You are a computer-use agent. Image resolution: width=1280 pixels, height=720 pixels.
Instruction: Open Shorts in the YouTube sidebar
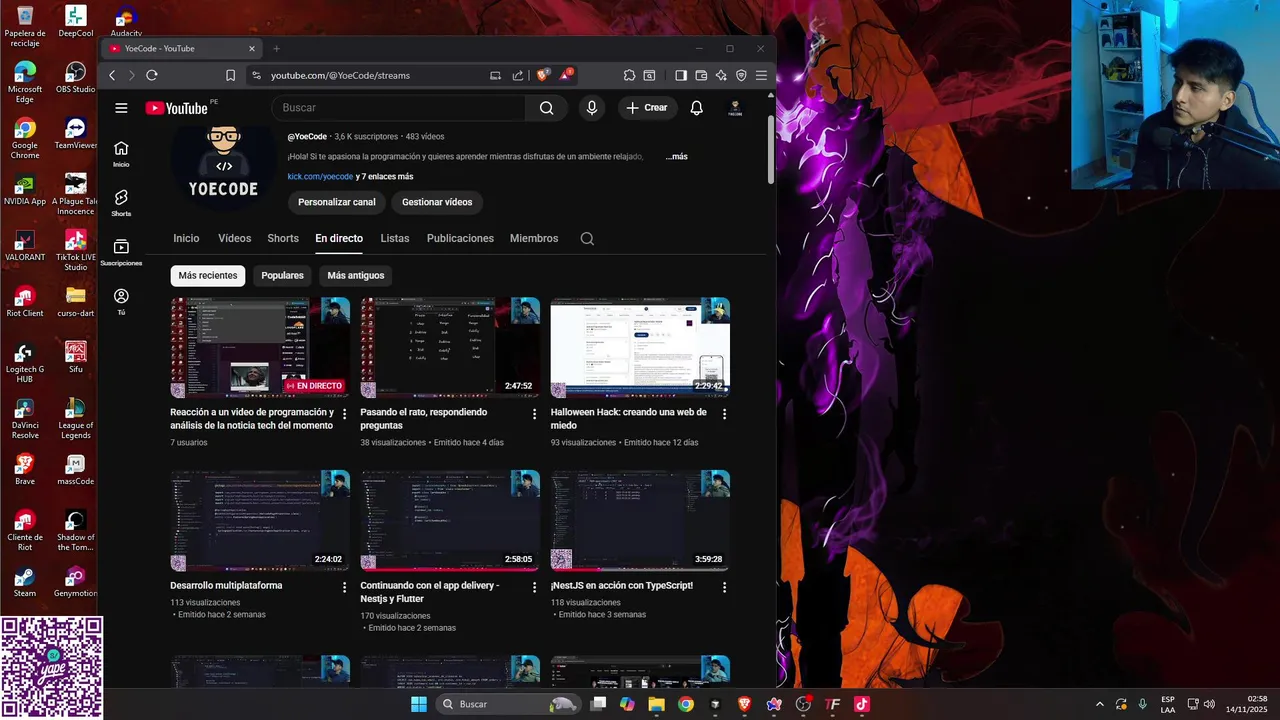pyautogui.click(x=121, y=203)
